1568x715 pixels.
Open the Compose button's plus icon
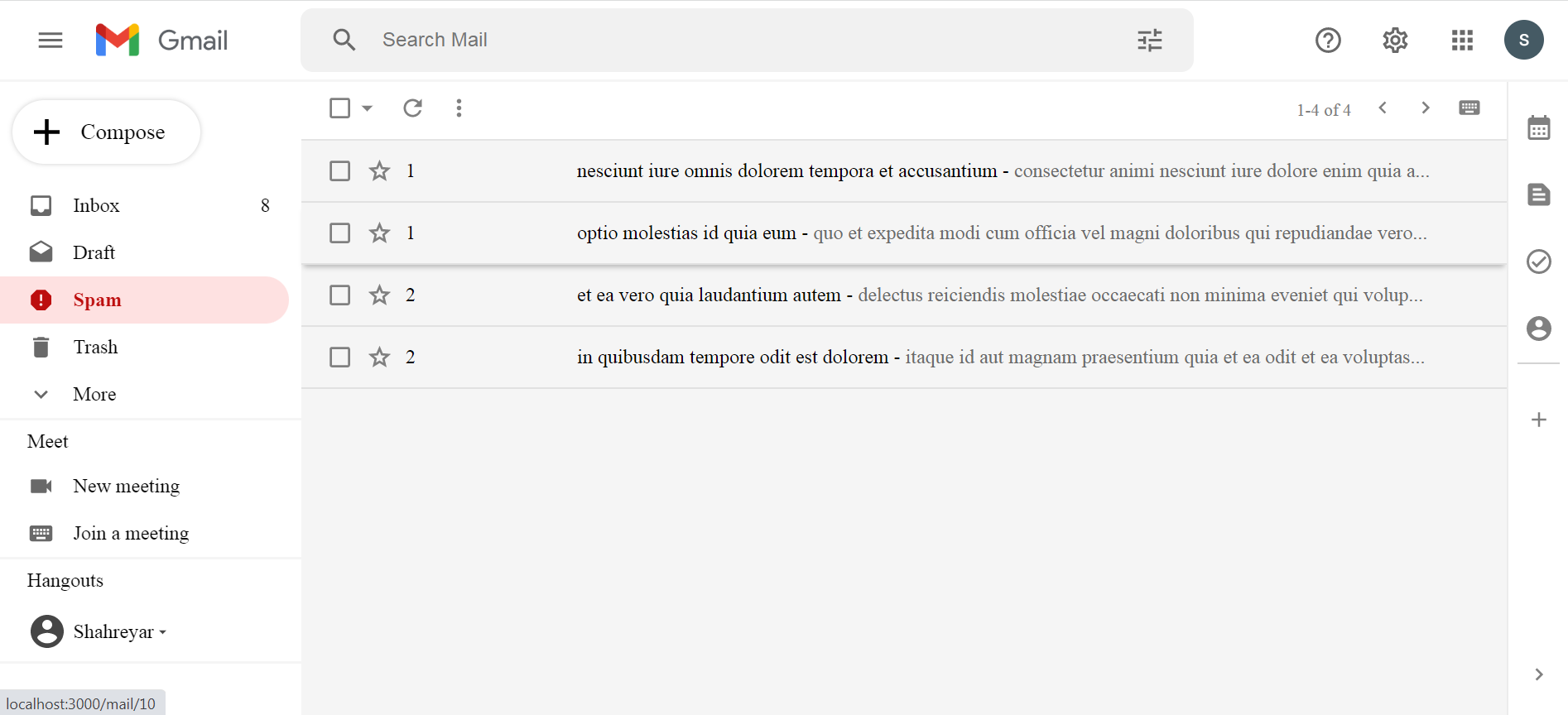47,132
